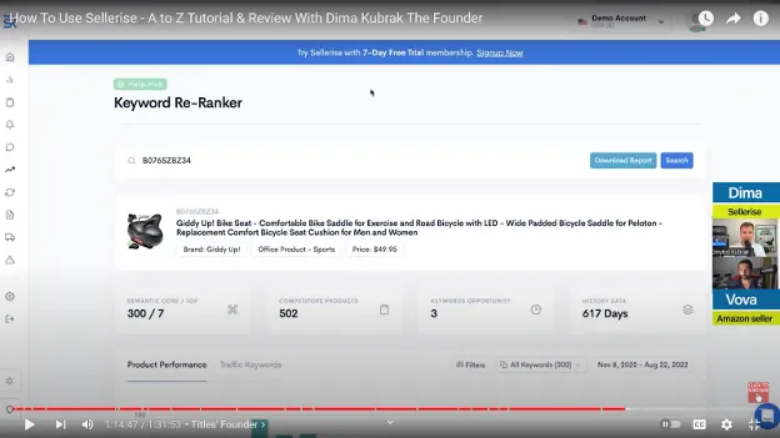Open the Filters button
Screen dimensions: 780x438
(471, 365)
